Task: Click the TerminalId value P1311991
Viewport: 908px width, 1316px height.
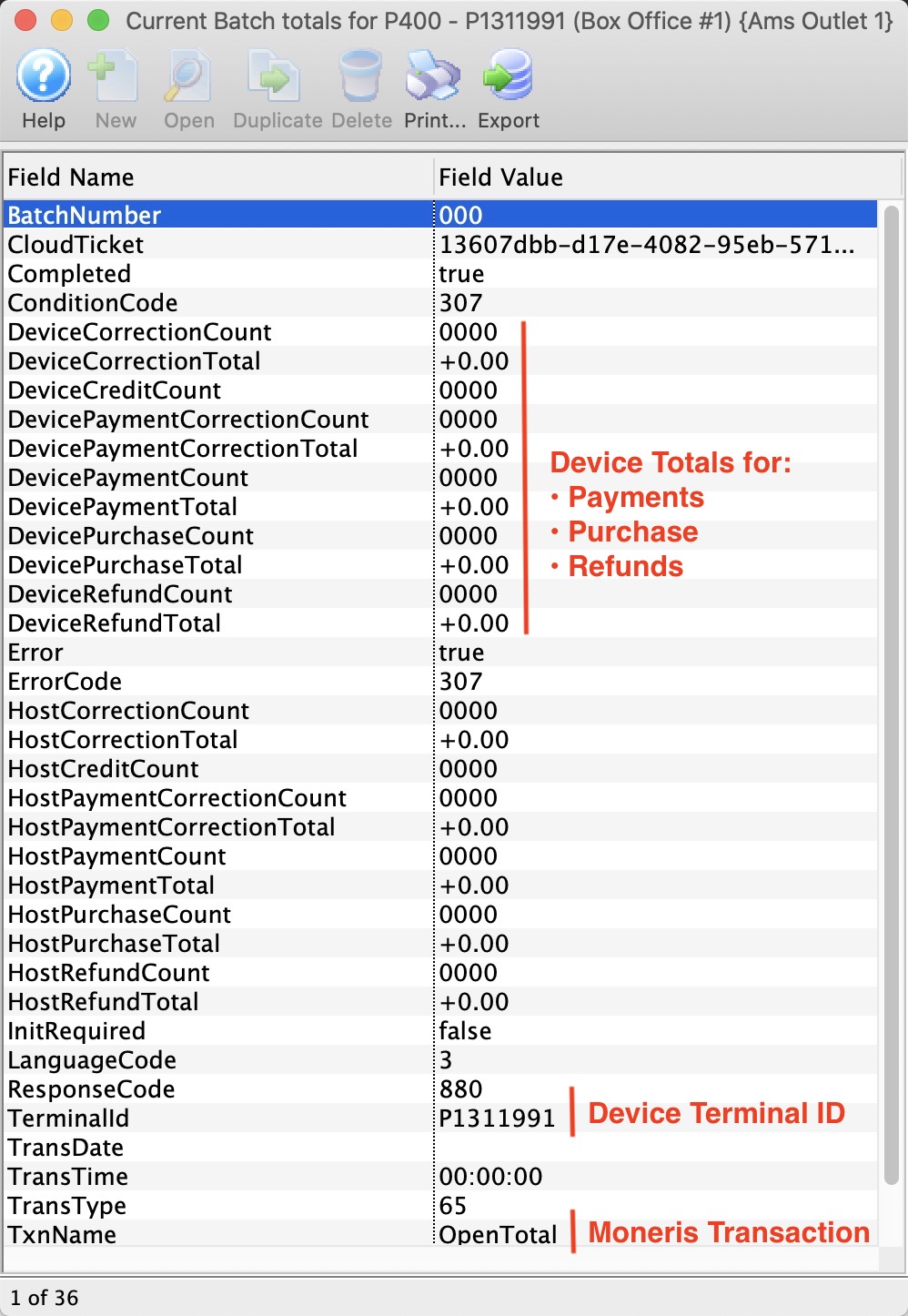Action: point(497,1118)
